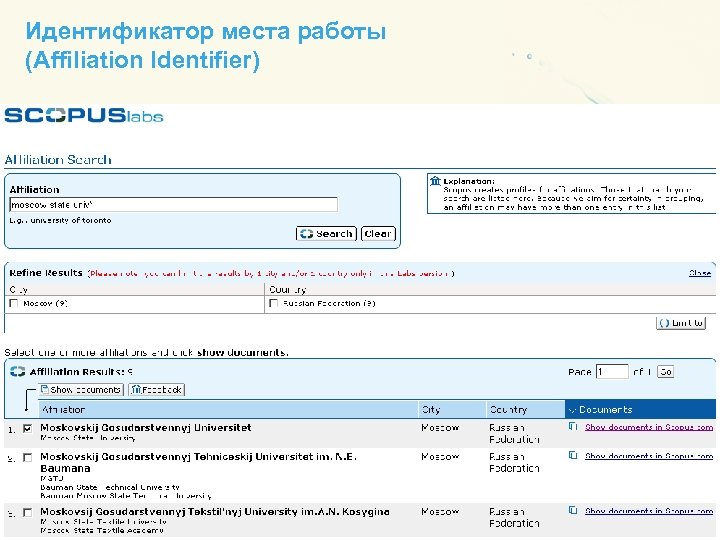Check the Russian Federation country checkbox
The height and width of the screenshot is (540, 720).
point(274,303)
